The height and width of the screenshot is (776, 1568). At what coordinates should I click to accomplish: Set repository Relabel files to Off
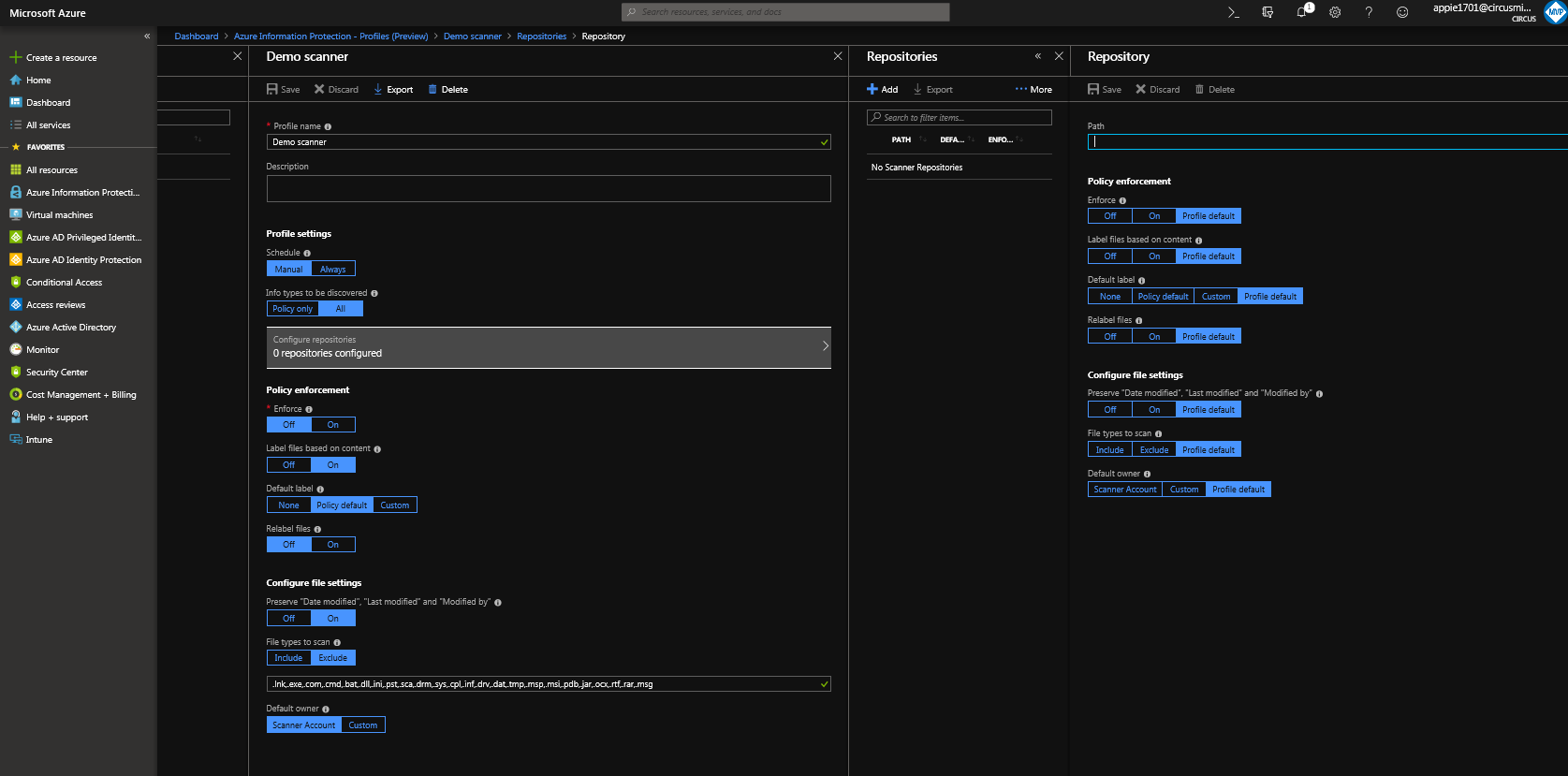(x=1110, y=337)
